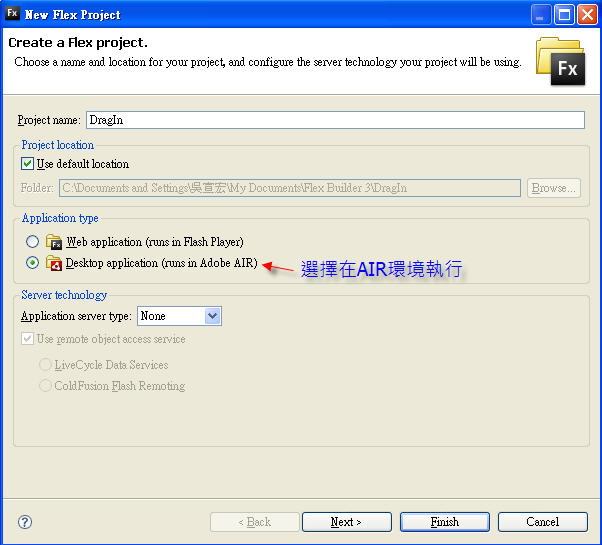
Task: Click the Browse button for folder
Action: click(x=554, y=188)
